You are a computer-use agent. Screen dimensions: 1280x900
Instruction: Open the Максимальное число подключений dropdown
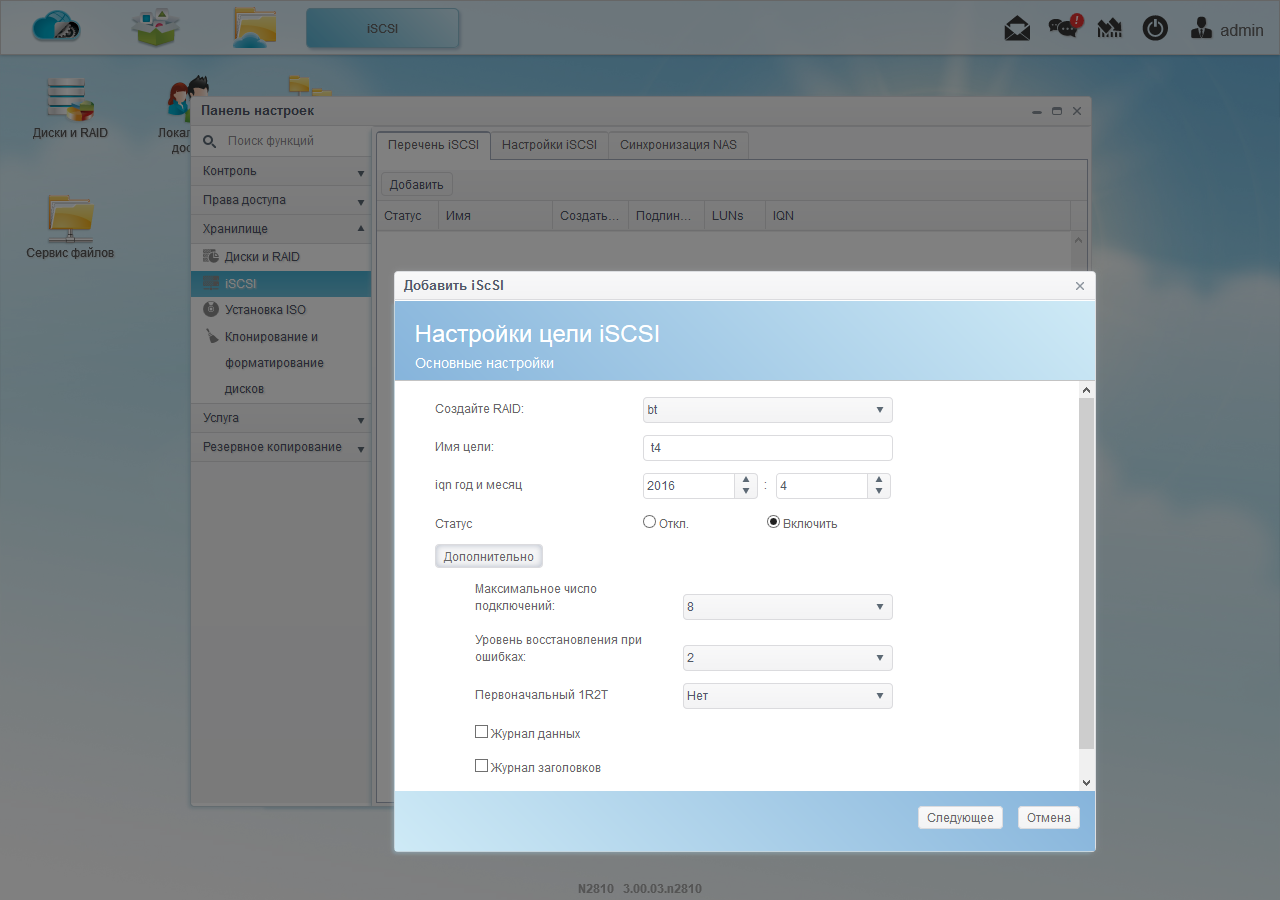[788, 607]
